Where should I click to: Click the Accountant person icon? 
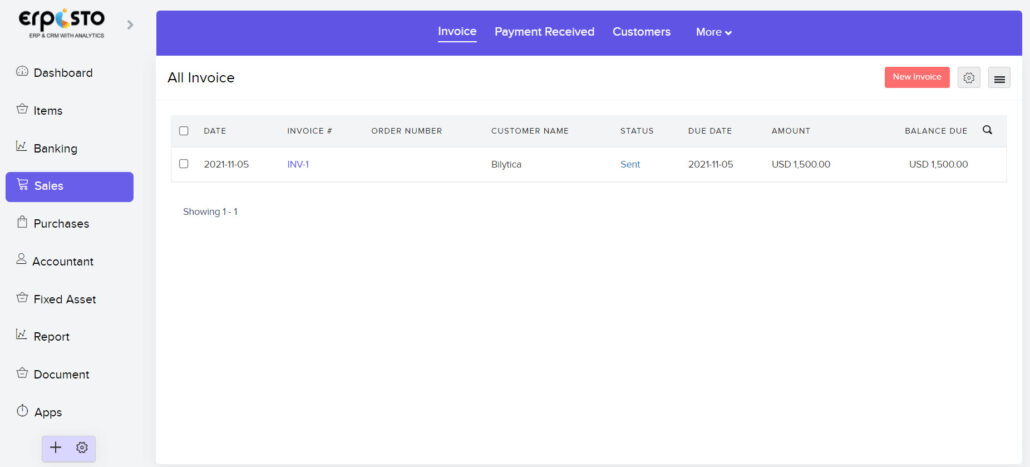[22, 260]
